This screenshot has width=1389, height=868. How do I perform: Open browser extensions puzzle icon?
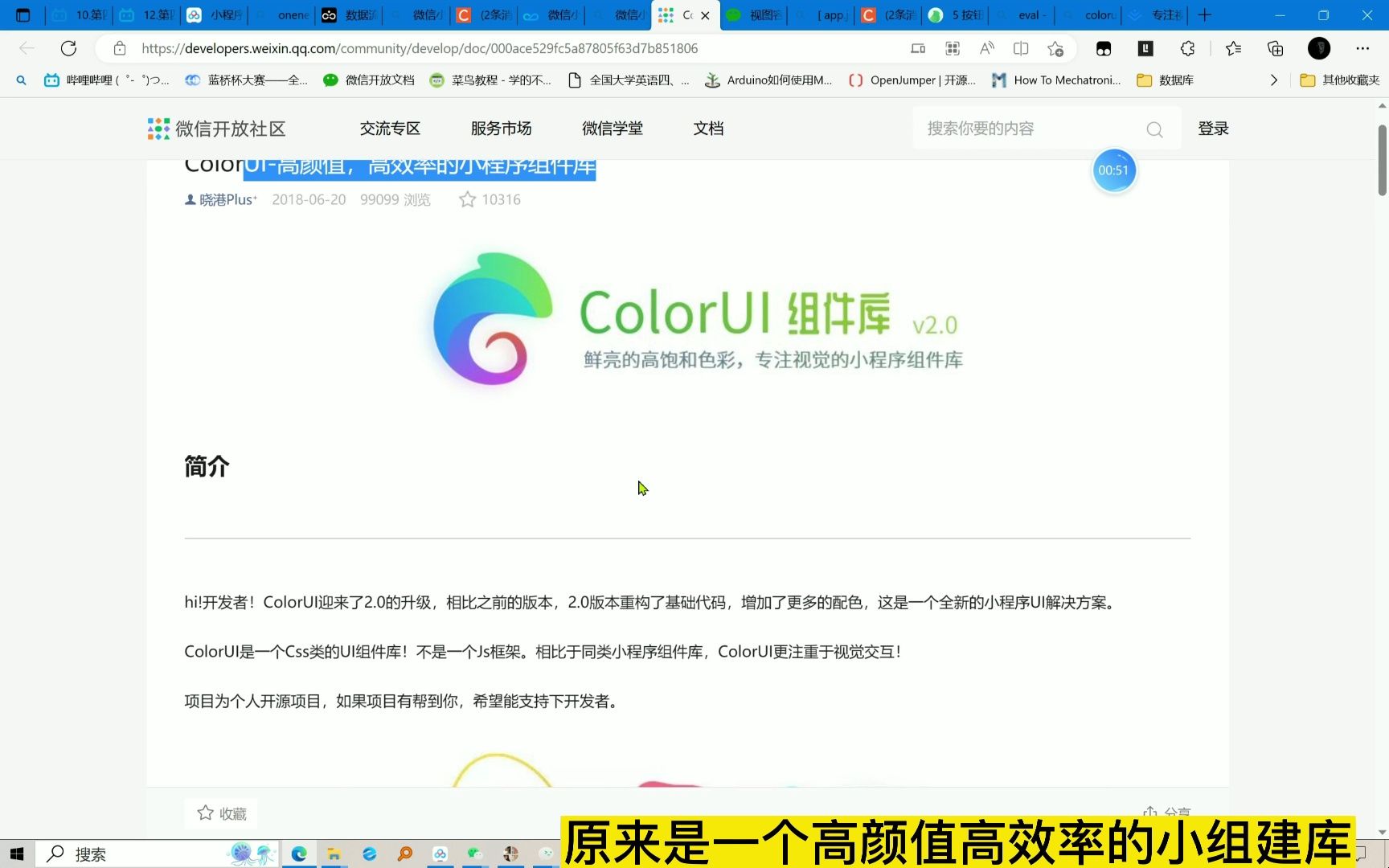click(x=1187, y=48)
